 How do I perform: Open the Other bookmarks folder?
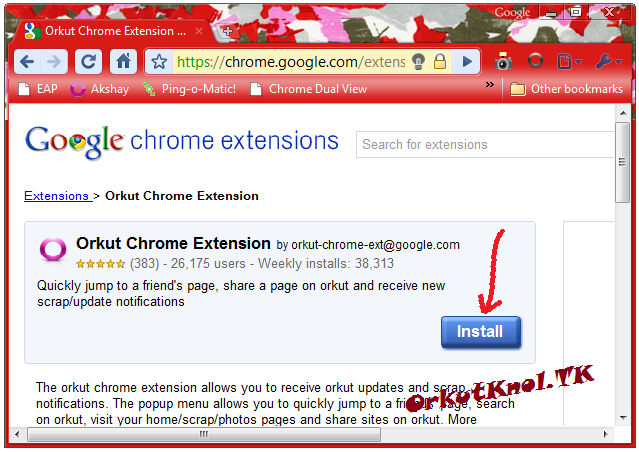[x=566, y=89]
